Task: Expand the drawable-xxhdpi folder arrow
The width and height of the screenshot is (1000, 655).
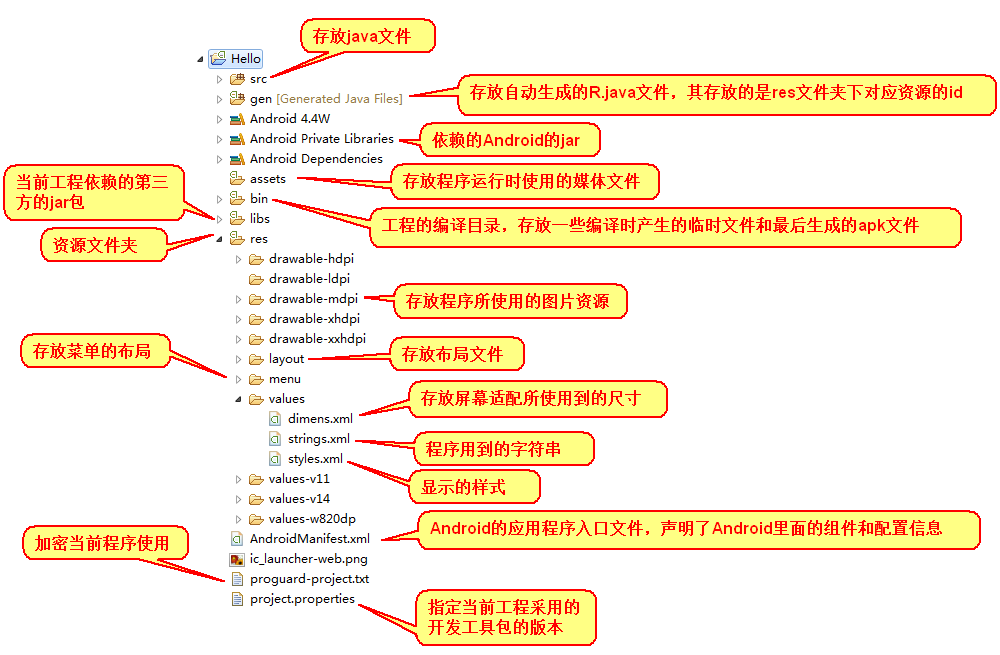Action: click(x=238, y=339)
